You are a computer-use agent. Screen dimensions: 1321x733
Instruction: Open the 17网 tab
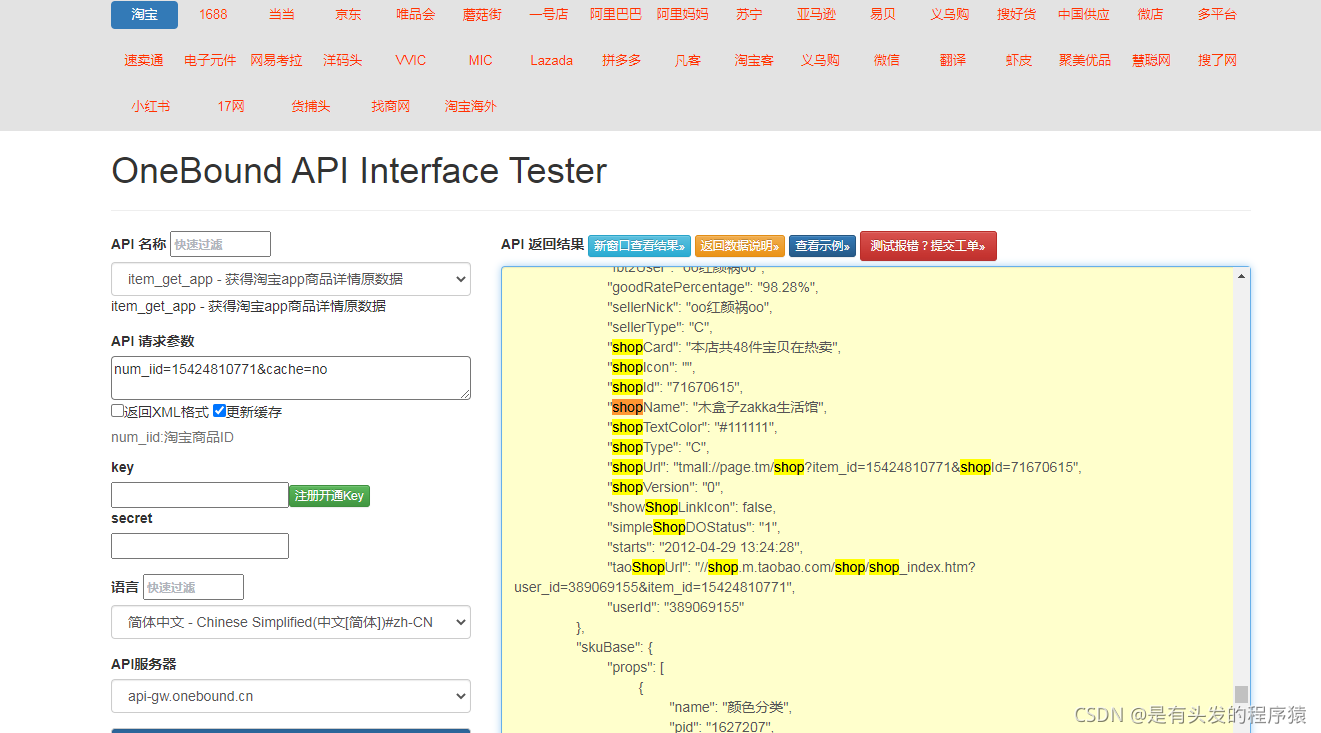pos(231,106)
